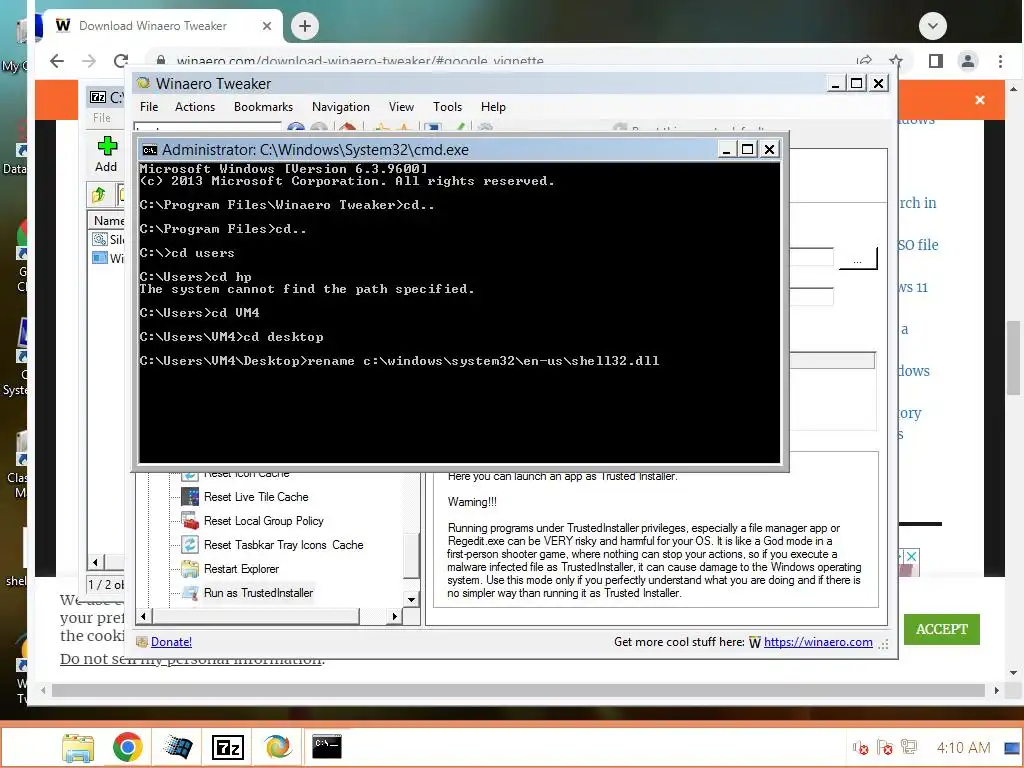Click the green ACCEPT cookie button
Viewport: 1024px width, 768px height.
point(942,630)
